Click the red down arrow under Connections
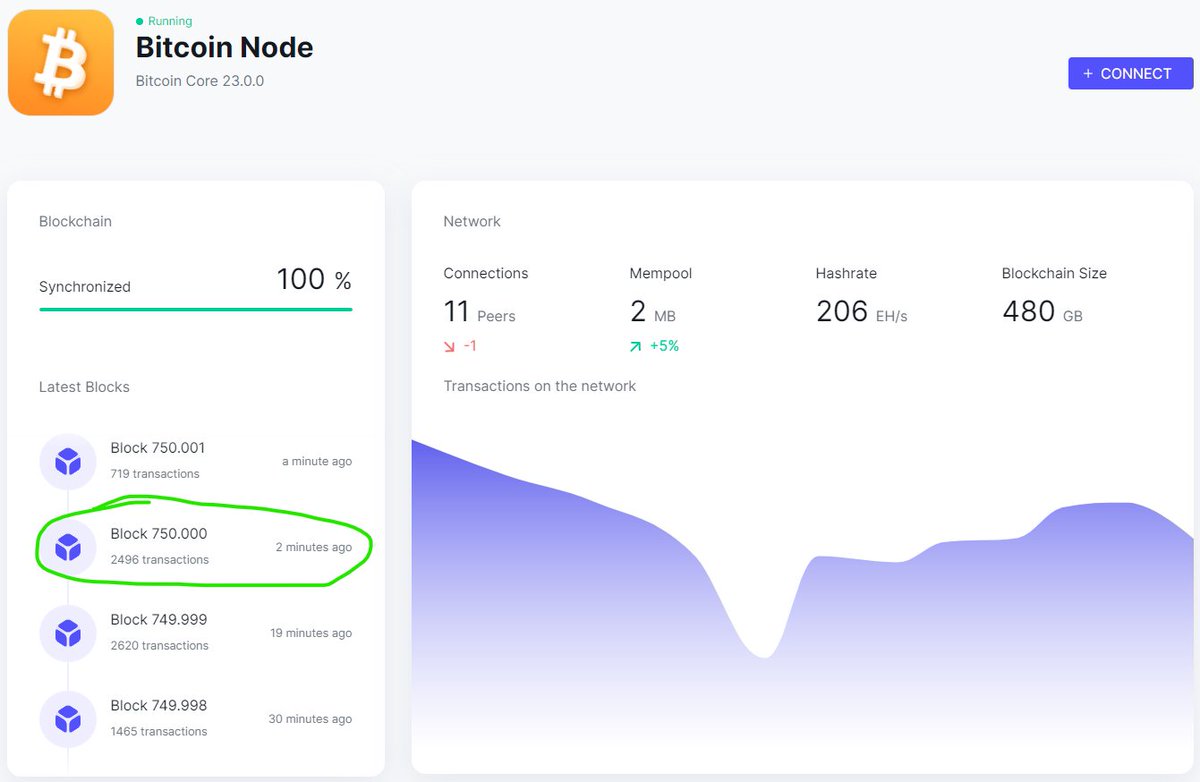This screenshot has width=1200, height=782. click(x=450, y=346)
